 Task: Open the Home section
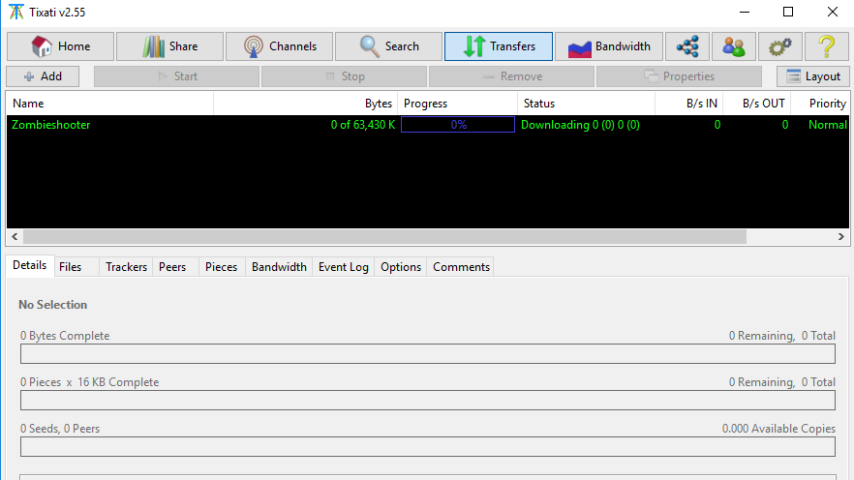click(x=60, y=46)
